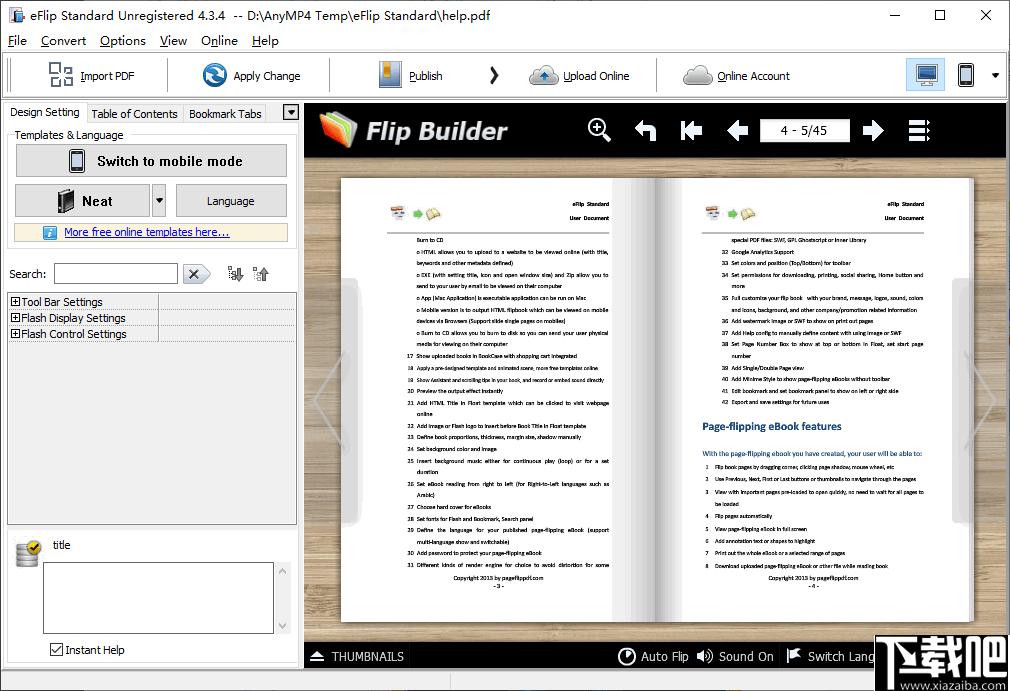Viewport: 1010px width, 691px height.
Task: Enable Auto Flip in the bottom bar
Action: tap(654, 656)
